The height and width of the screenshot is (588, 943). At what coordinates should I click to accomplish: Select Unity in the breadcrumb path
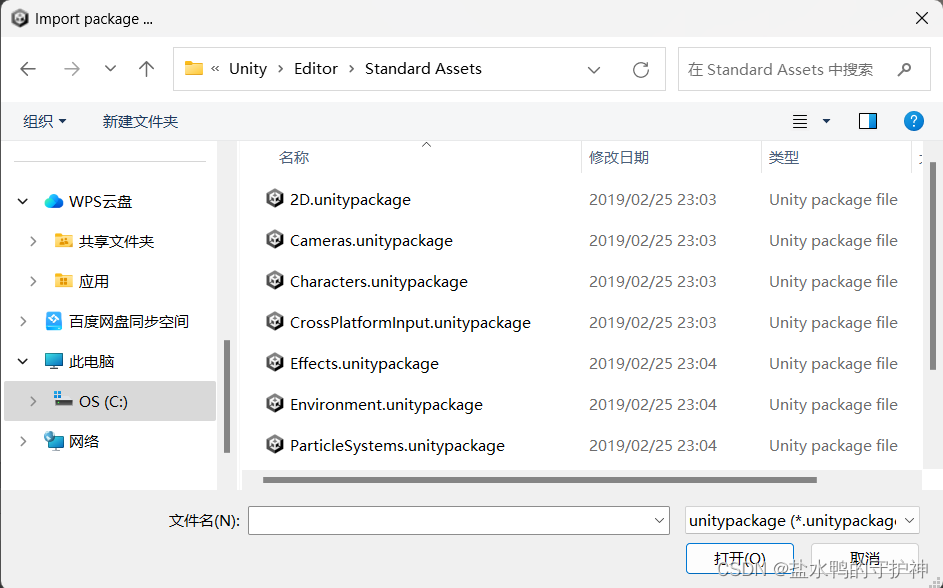(248, 69)
